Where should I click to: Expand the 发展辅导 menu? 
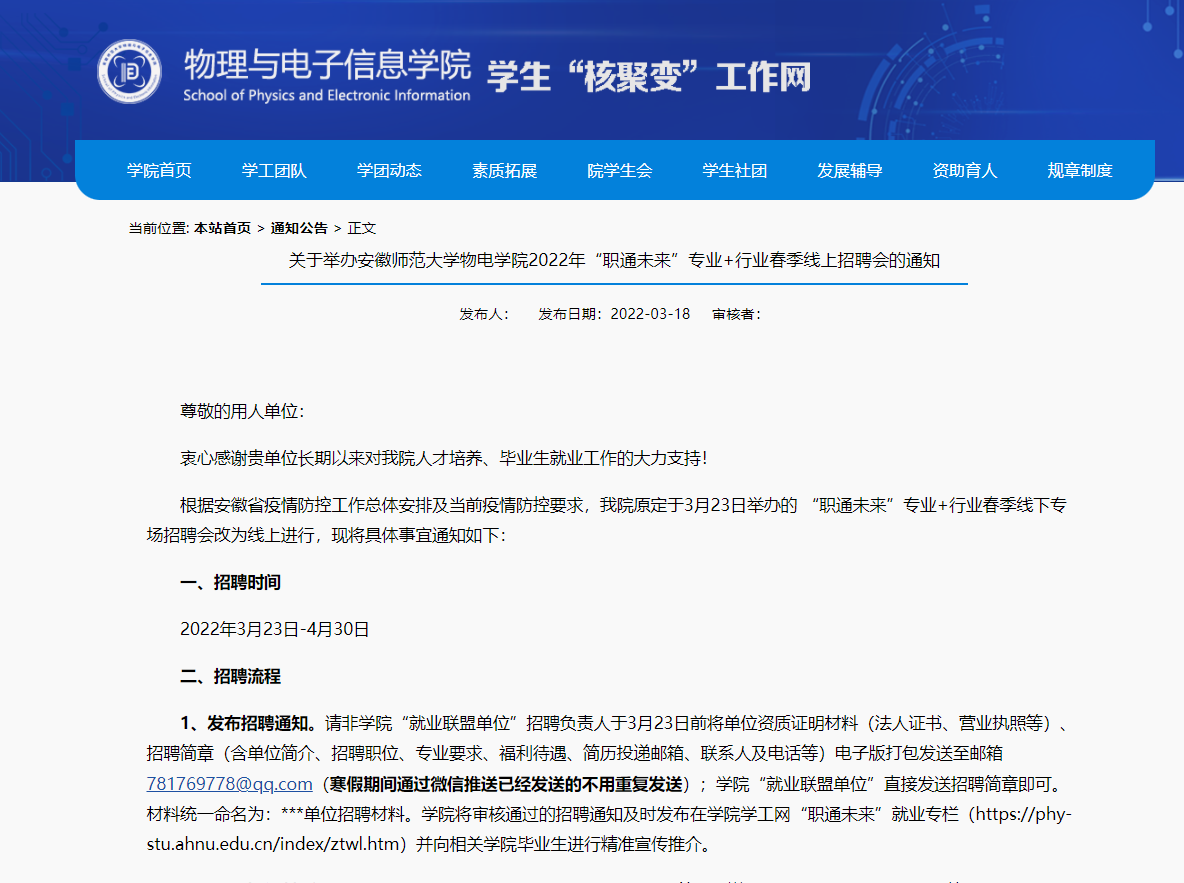[849, 171]
